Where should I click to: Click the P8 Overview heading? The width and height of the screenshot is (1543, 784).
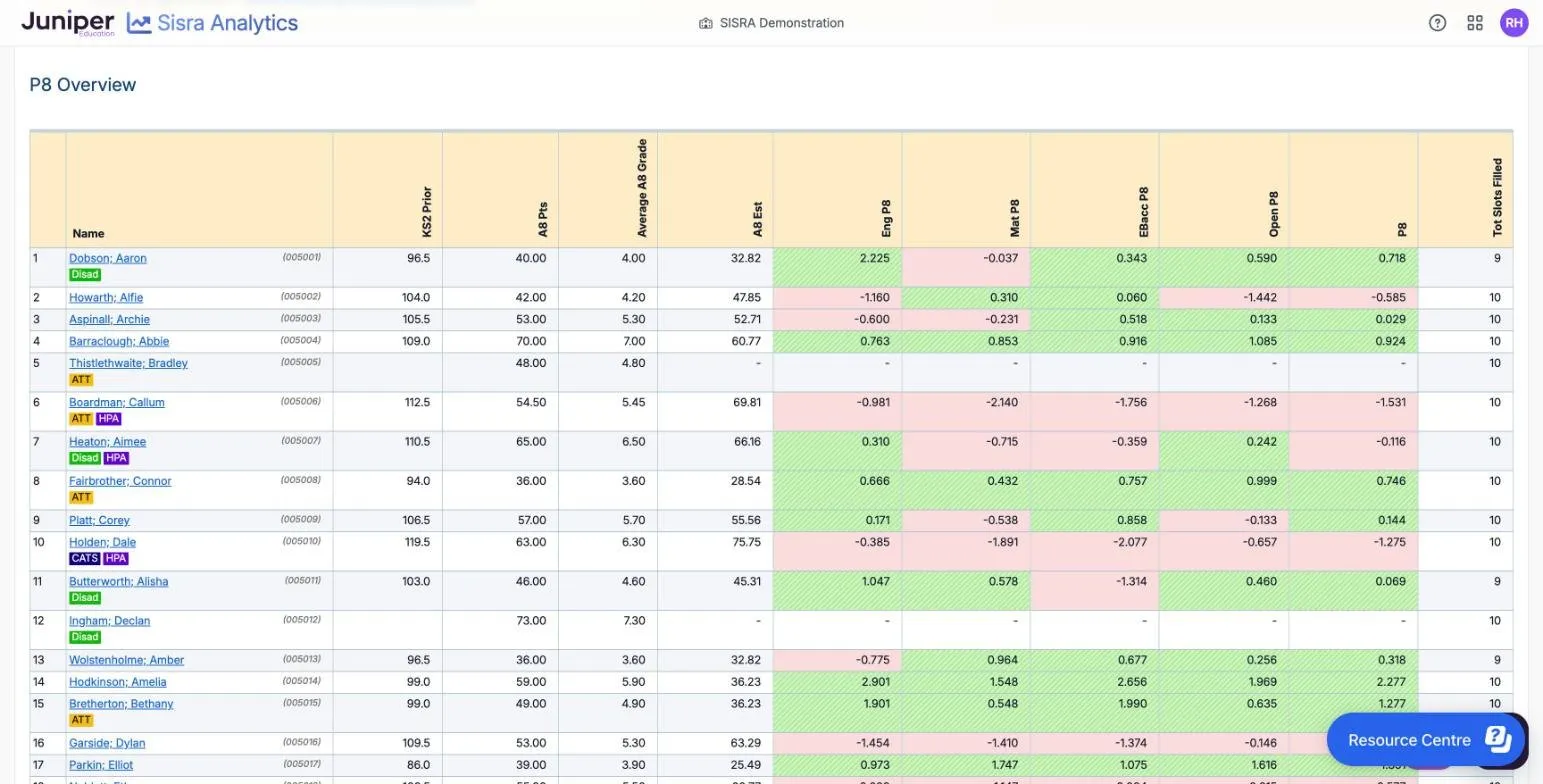point(83,85)
